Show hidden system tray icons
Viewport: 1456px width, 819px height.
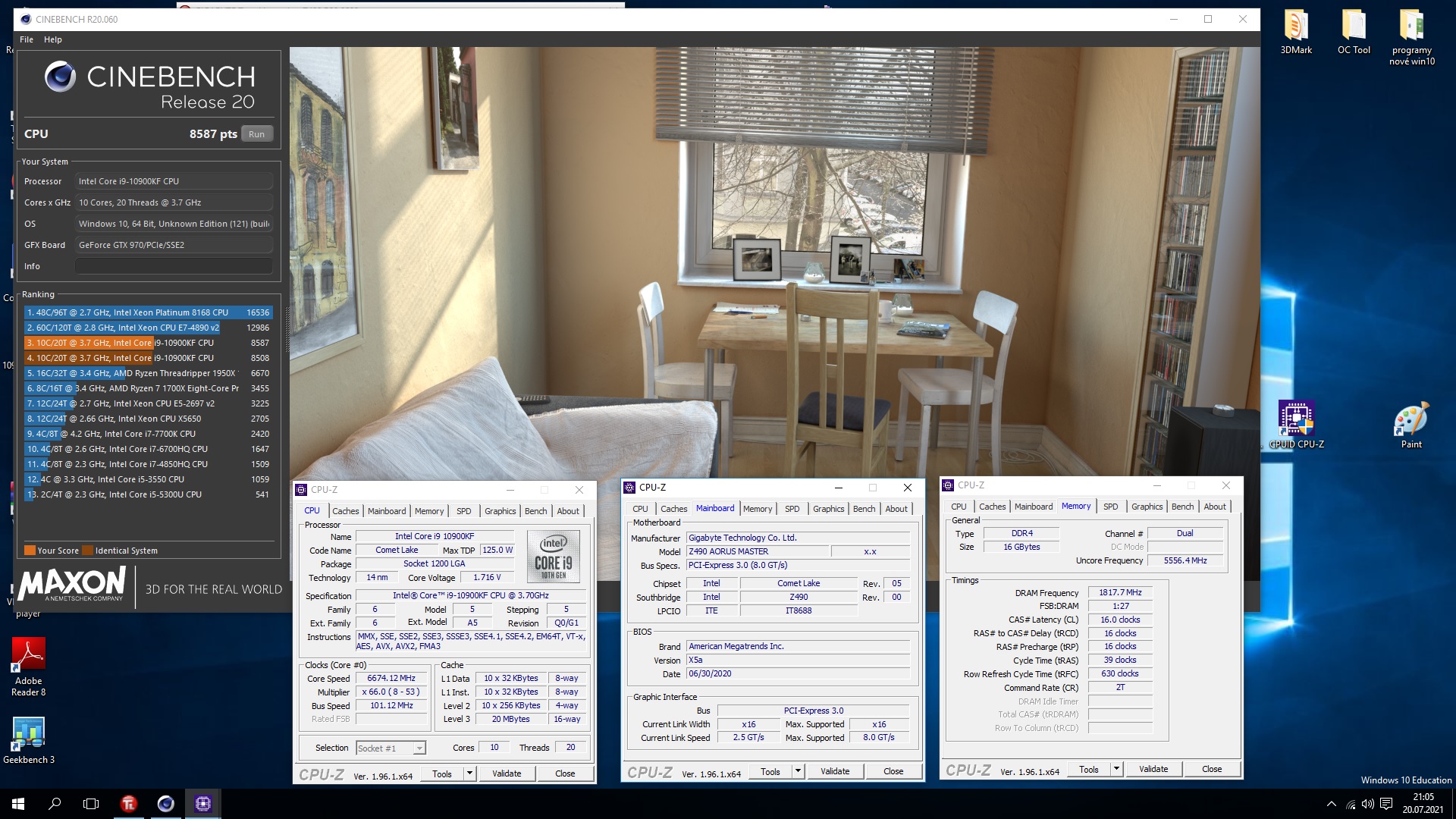(x=1331, y=804)
